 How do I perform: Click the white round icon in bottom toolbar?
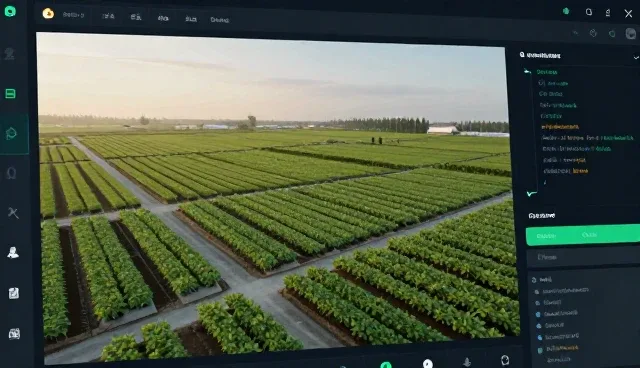pos(427,364)
